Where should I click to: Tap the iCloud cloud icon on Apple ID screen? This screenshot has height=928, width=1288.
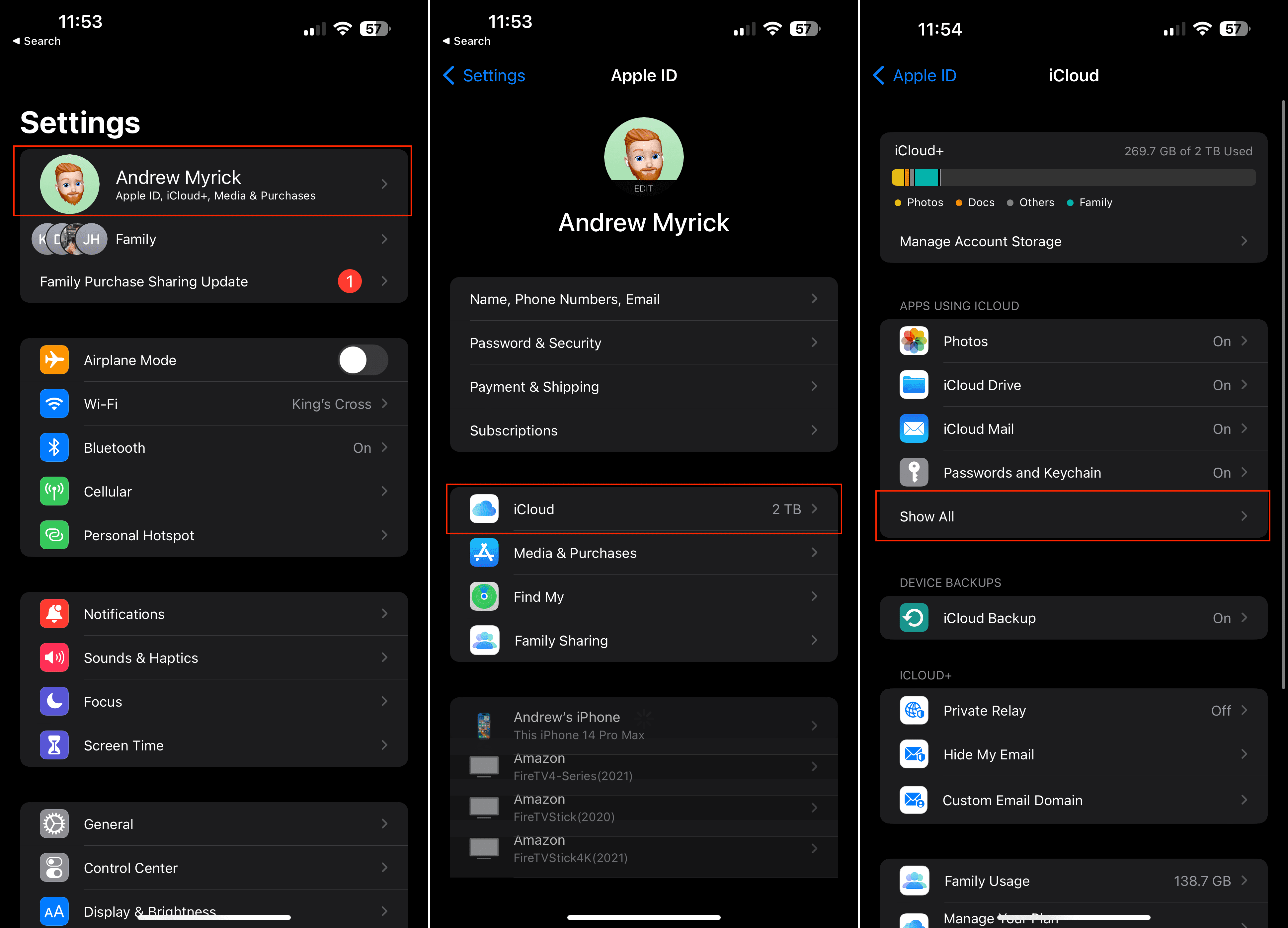click(484, 509)
